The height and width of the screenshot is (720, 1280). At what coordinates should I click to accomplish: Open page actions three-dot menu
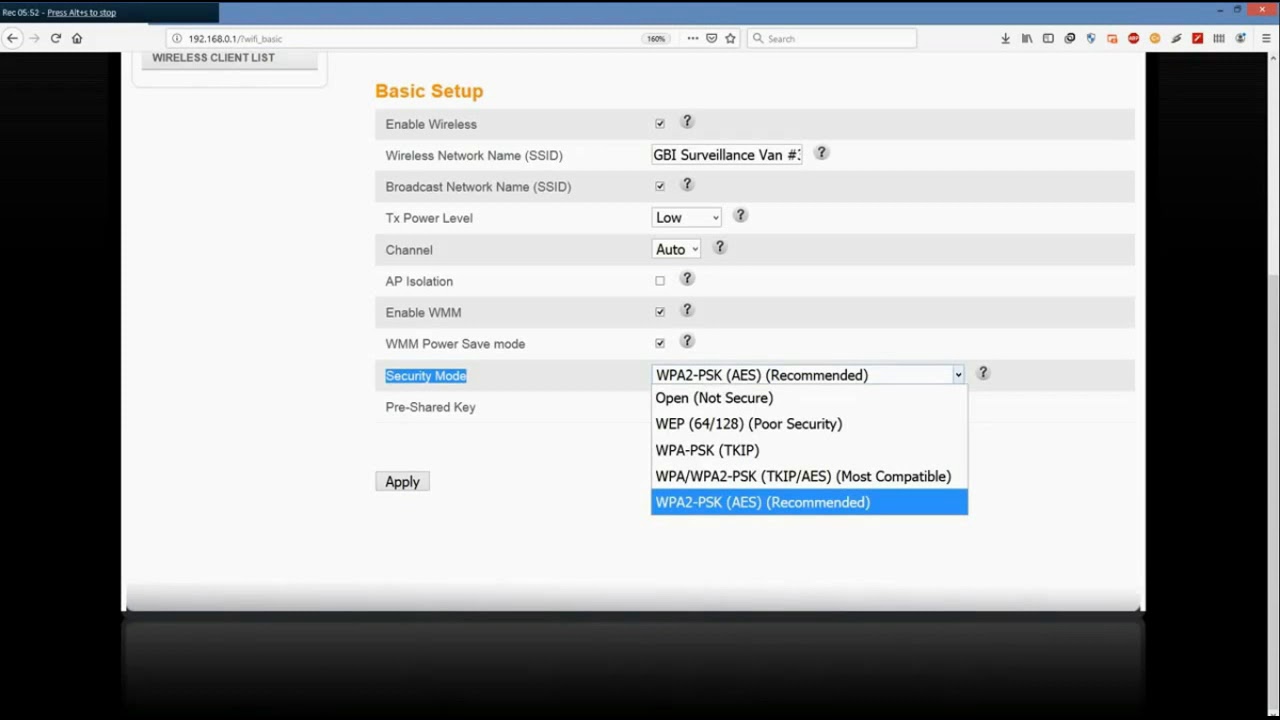(692, 38)
